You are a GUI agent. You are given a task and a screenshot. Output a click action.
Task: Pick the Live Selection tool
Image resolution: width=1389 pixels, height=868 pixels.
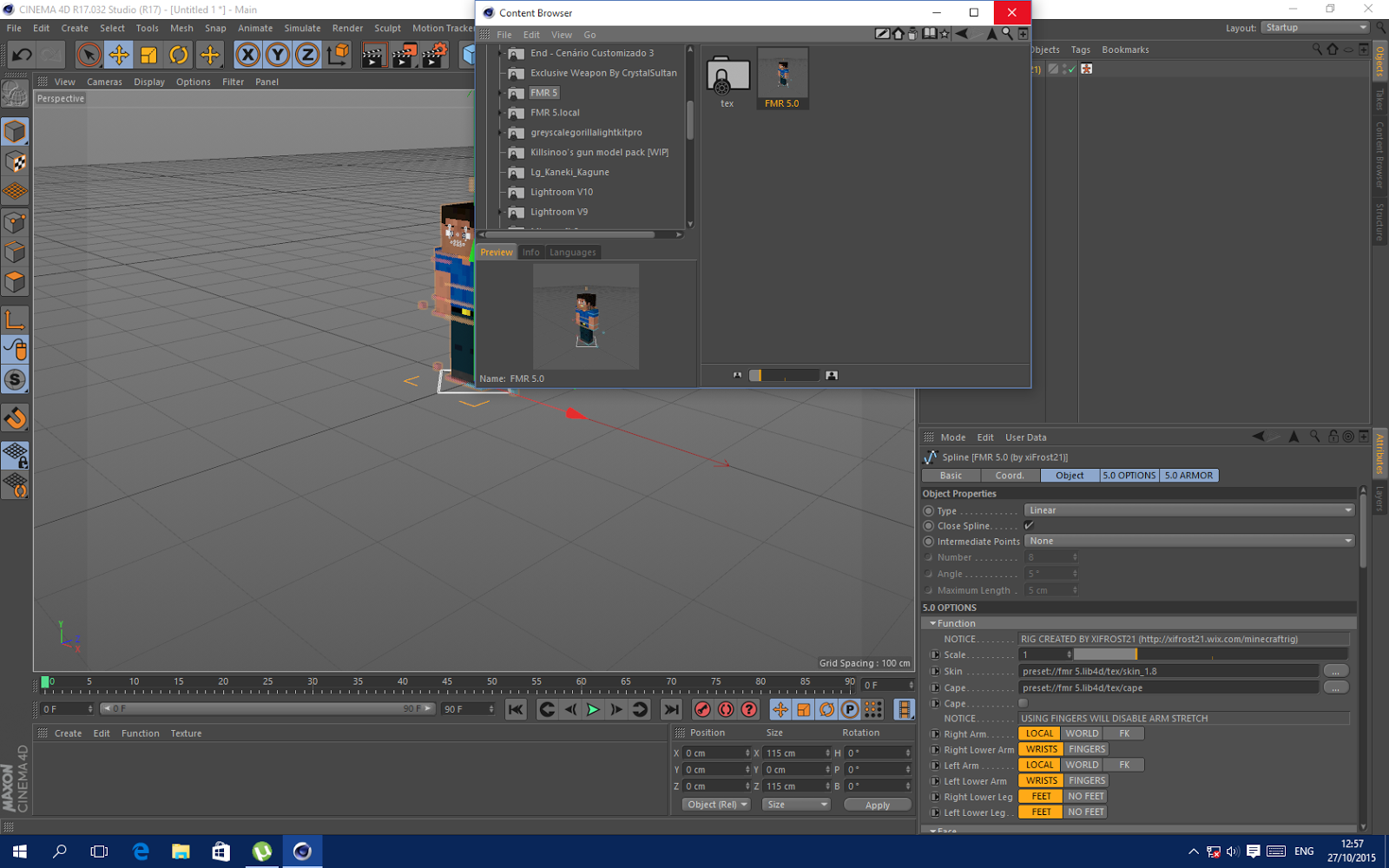pyautogui.click(x=89, y=56)
